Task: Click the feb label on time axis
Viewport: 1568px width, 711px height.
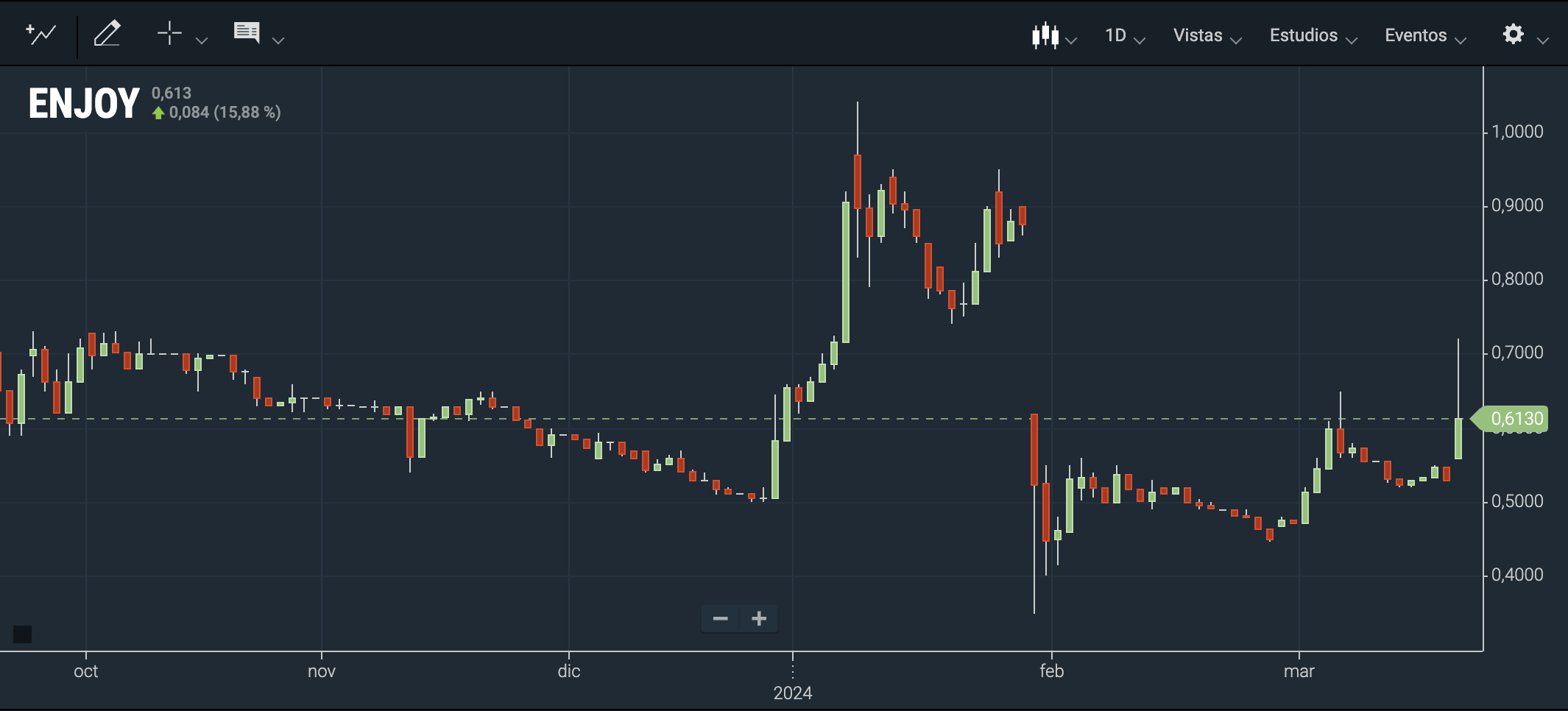Action: [1052, 671]
